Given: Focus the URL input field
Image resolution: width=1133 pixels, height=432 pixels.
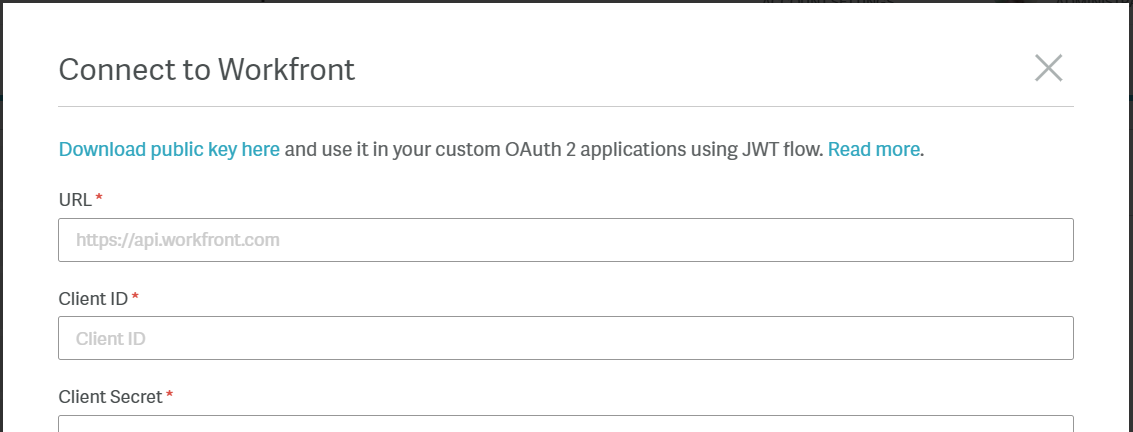Looking at the screenshot, I should tap(566, 240).
